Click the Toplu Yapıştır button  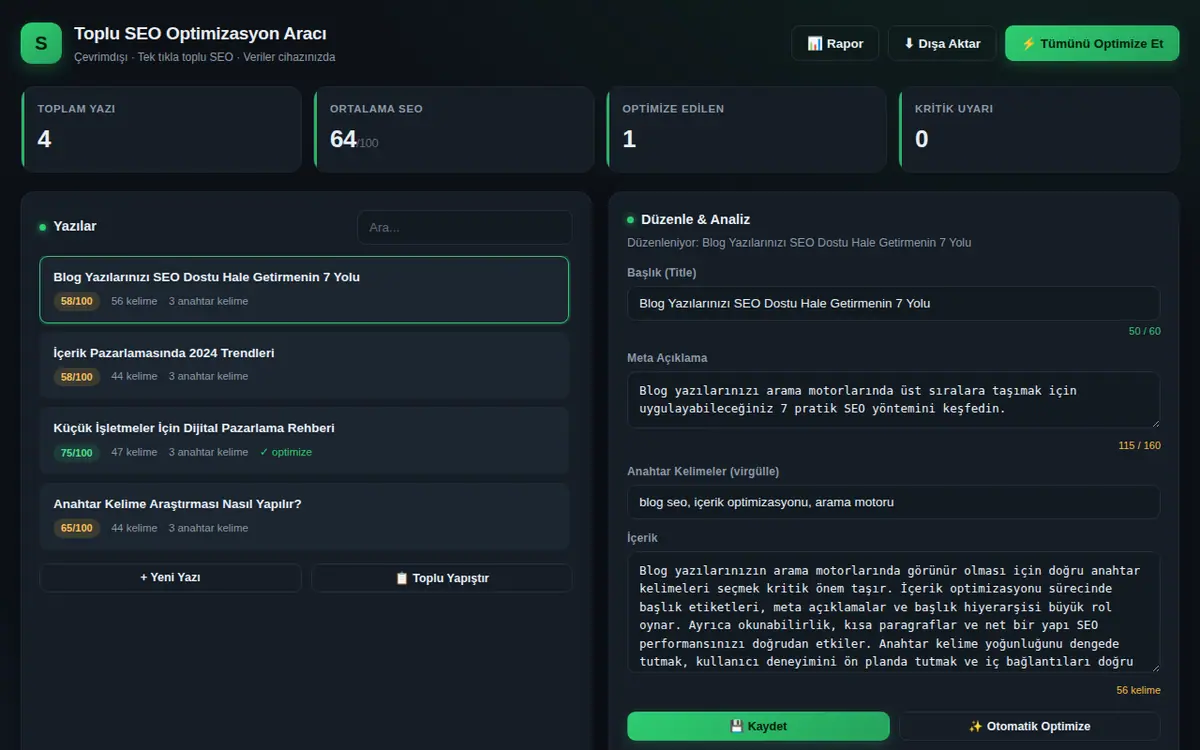(442, 578)
